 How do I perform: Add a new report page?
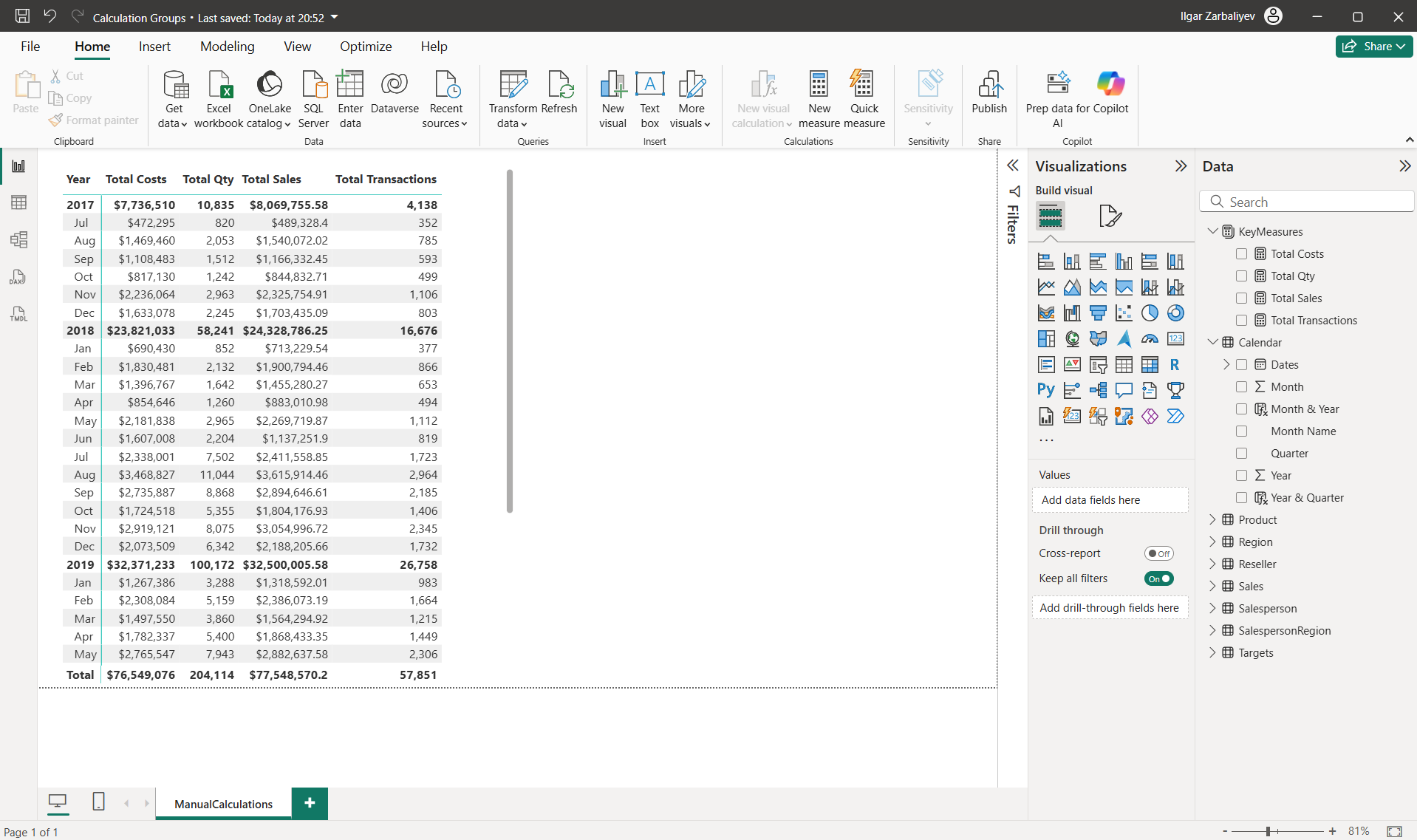click(310, 803)
